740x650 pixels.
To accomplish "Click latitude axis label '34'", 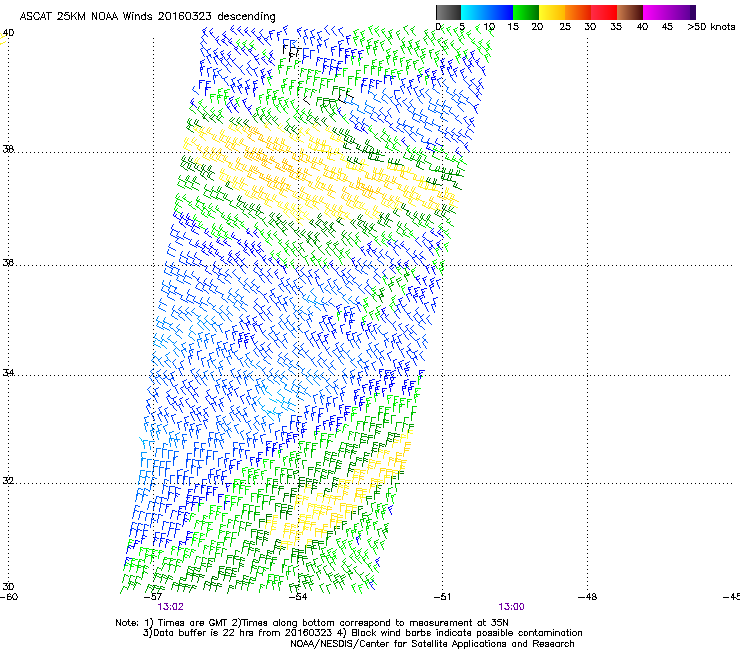I will (x=8, y=372).
